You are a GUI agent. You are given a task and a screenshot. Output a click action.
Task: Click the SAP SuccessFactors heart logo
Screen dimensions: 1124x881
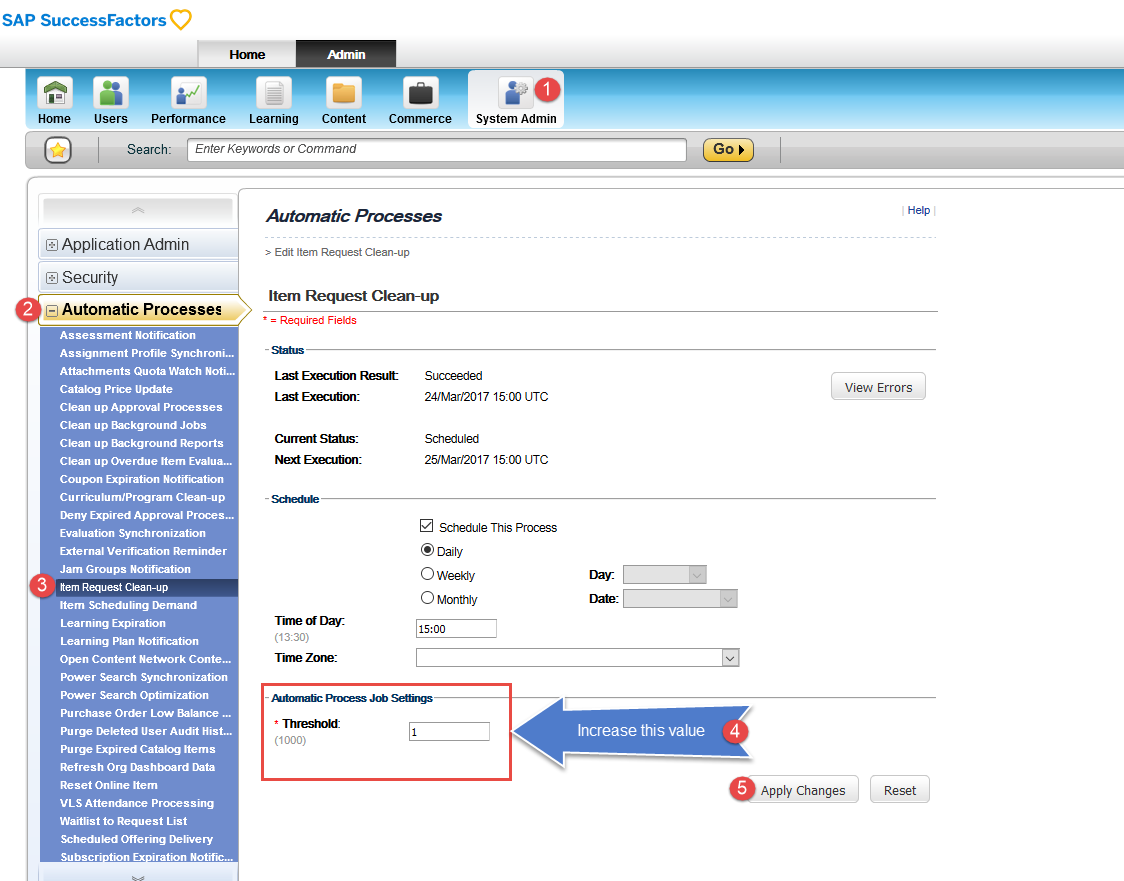pos(181,19)
